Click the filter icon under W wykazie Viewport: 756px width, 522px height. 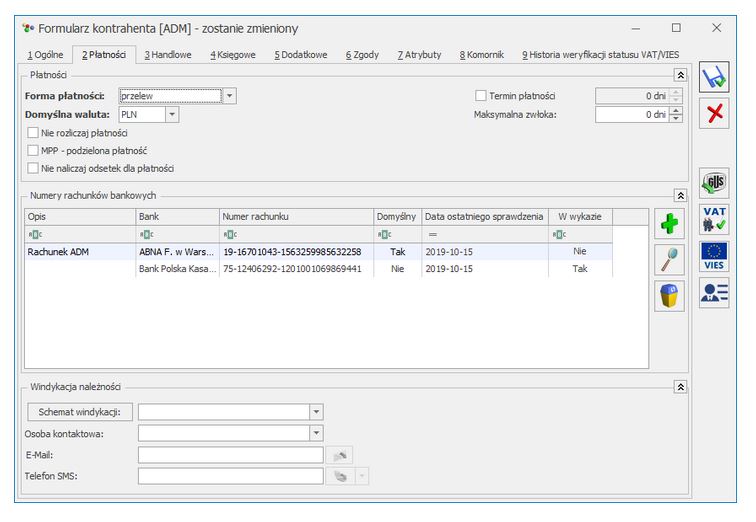559,235
